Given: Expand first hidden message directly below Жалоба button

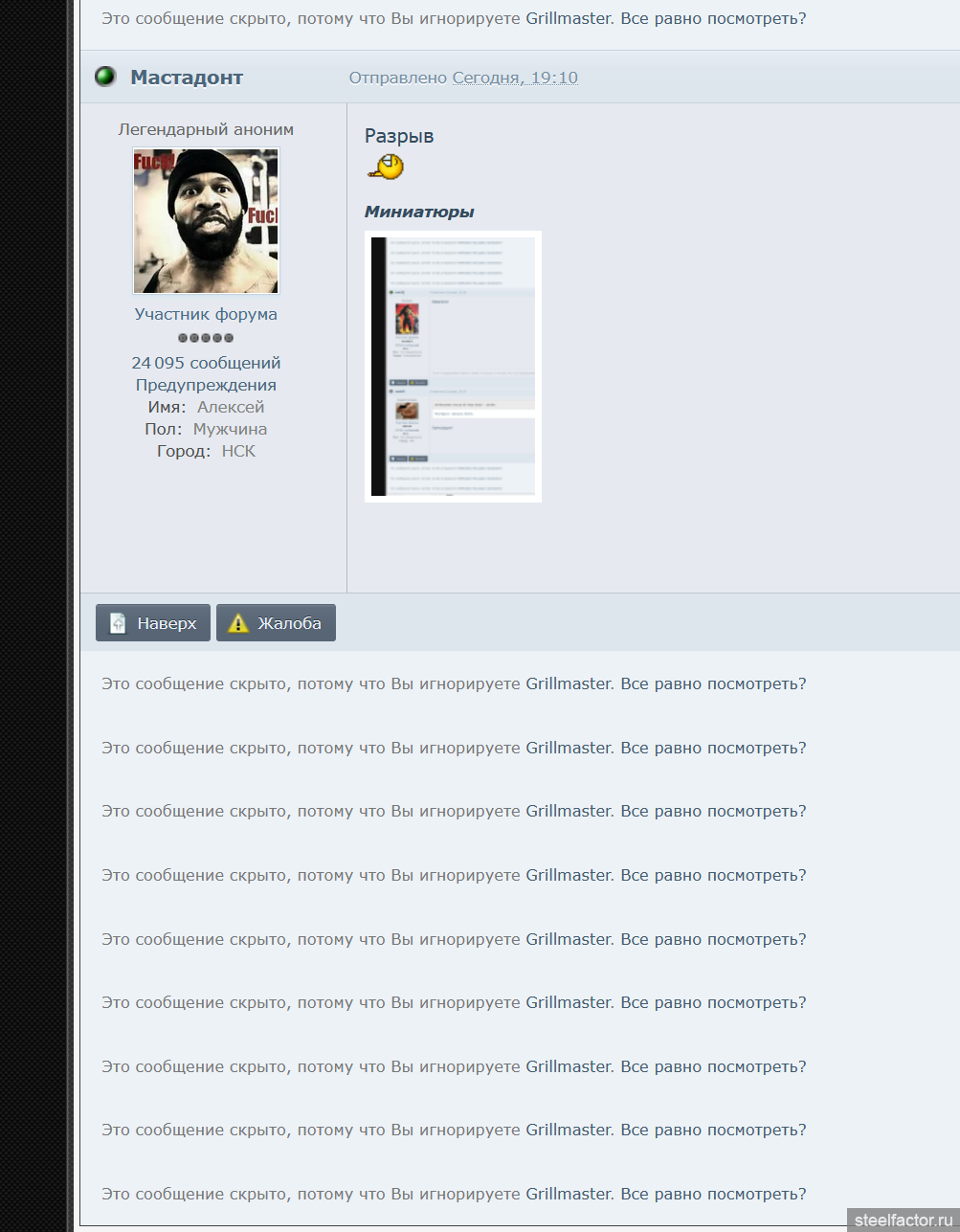Looking at the screenshot, I should [713, 683].
